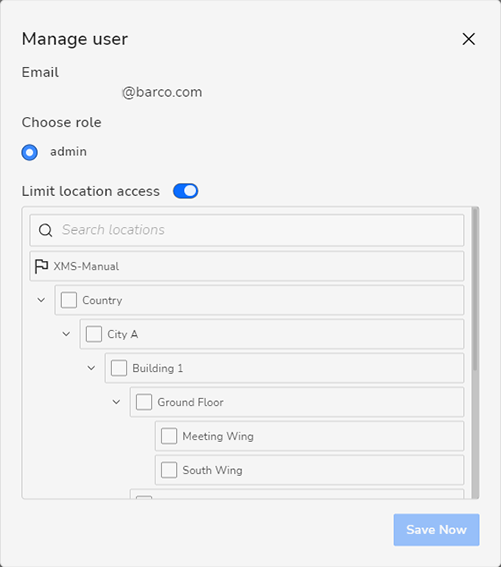The width and height of the screenshot is (501, 567).
Task: Select the admin role radio button
Action: click(30, 152)
